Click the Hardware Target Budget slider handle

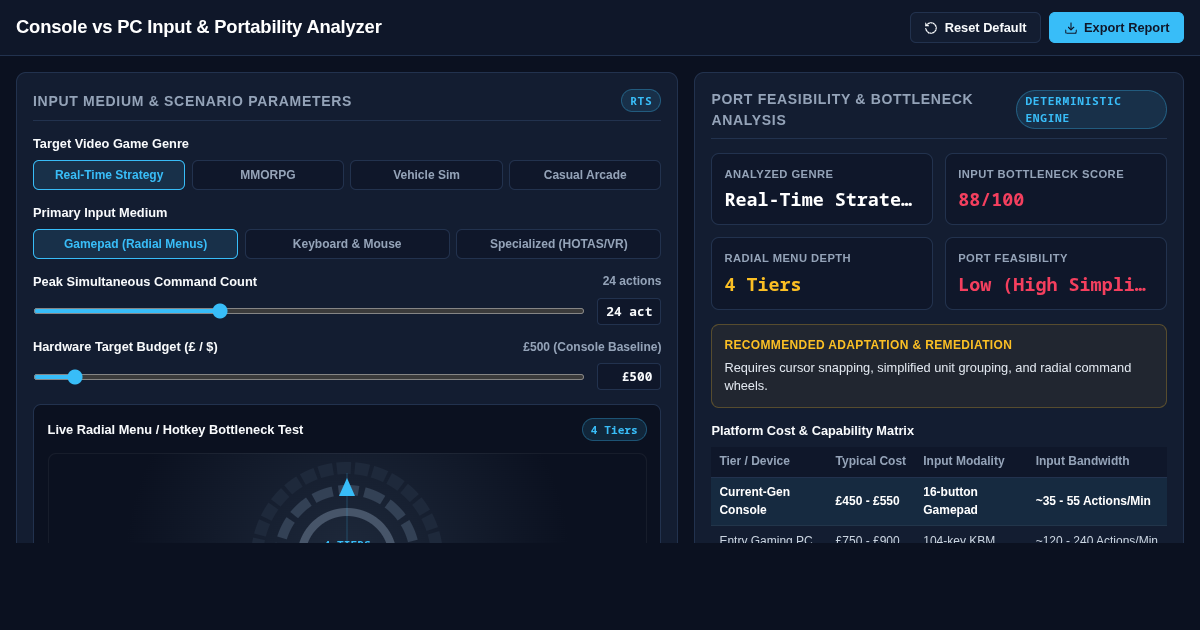(75, 377)
